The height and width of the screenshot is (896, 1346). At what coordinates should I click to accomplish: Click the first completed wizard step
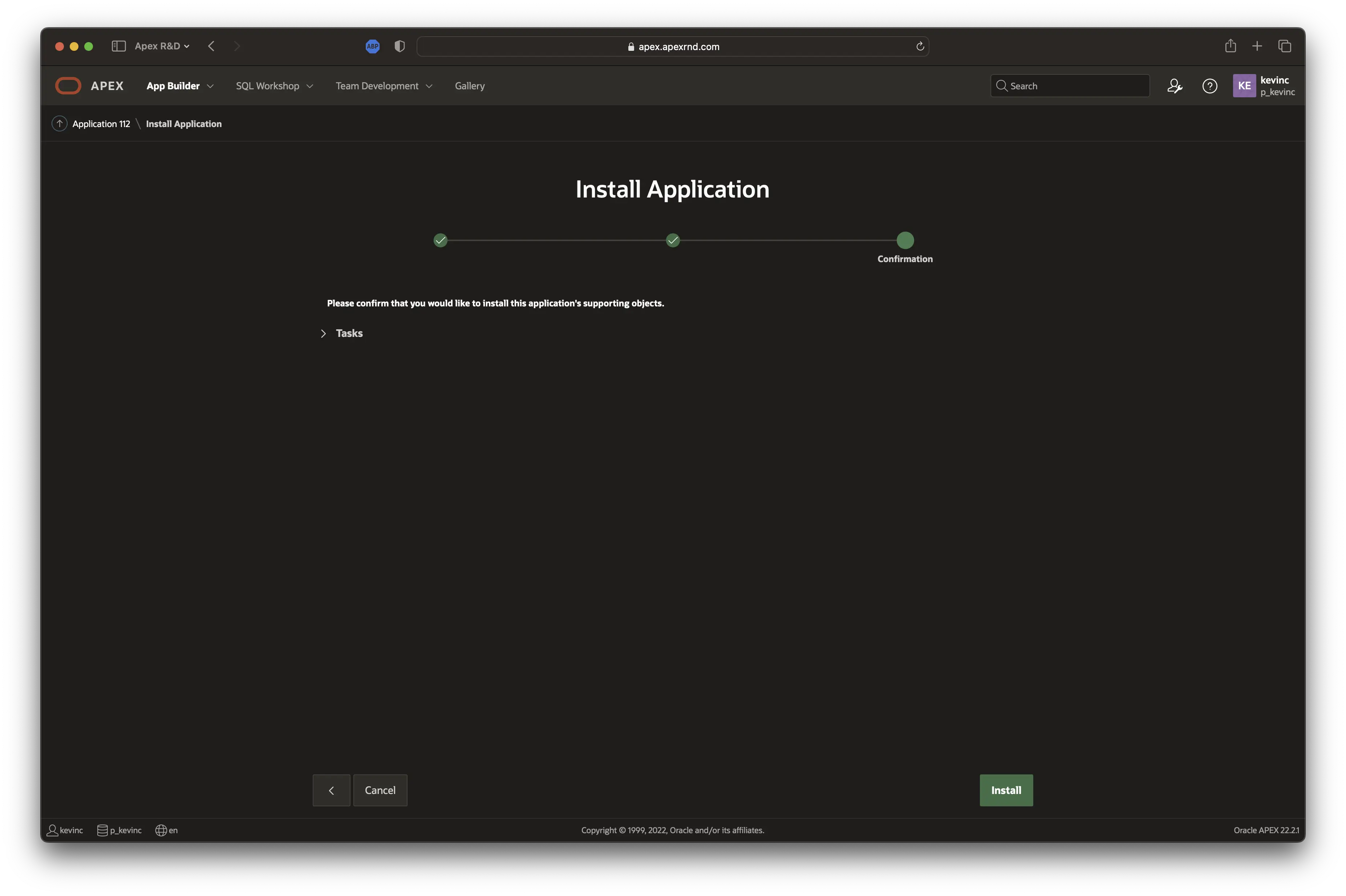(x=440, y=240)
